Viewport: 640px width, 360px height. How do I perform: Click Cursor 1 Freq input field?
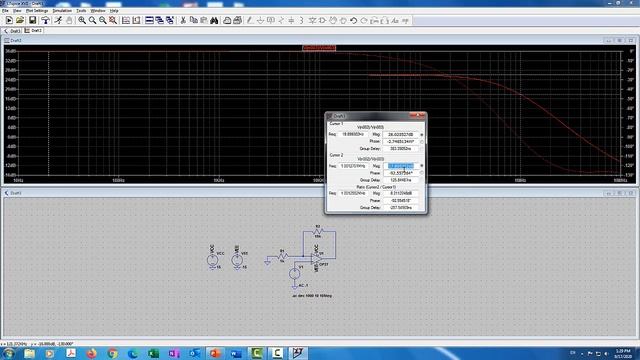(x=353, y=134)
